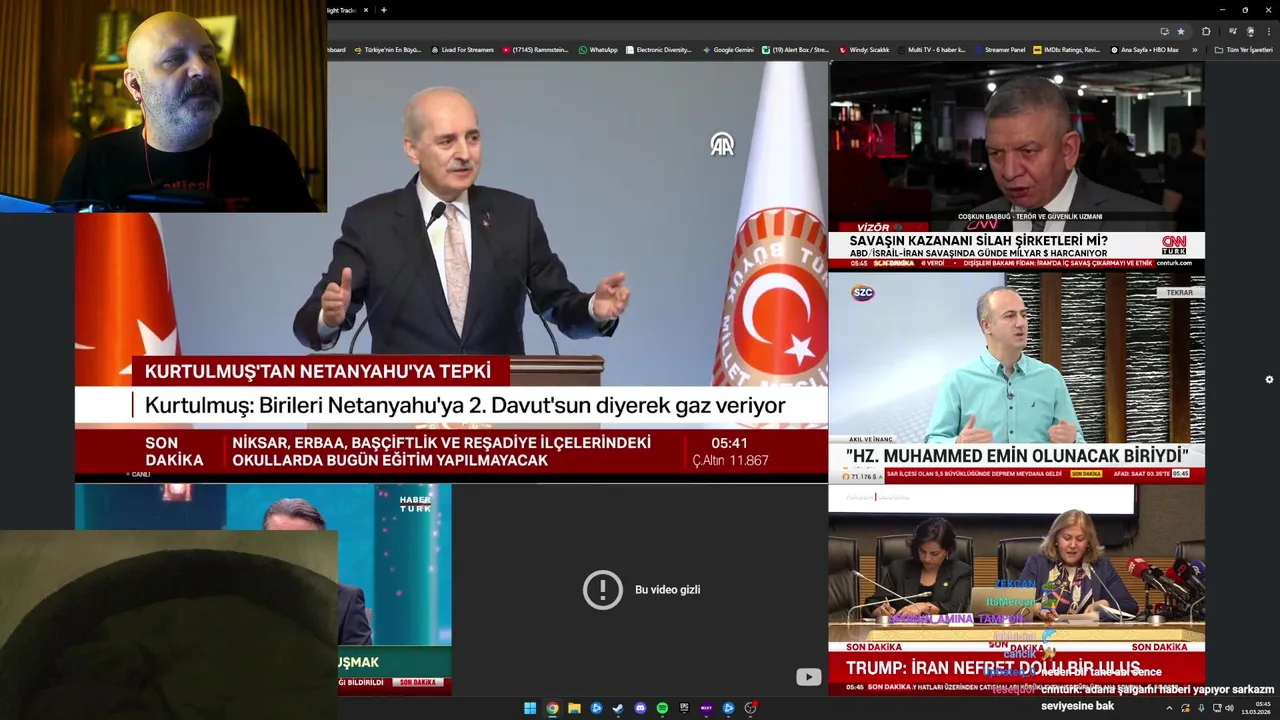
Task: Open the (17145) Rammstein bookmark
Action: [x=535, y=50]
